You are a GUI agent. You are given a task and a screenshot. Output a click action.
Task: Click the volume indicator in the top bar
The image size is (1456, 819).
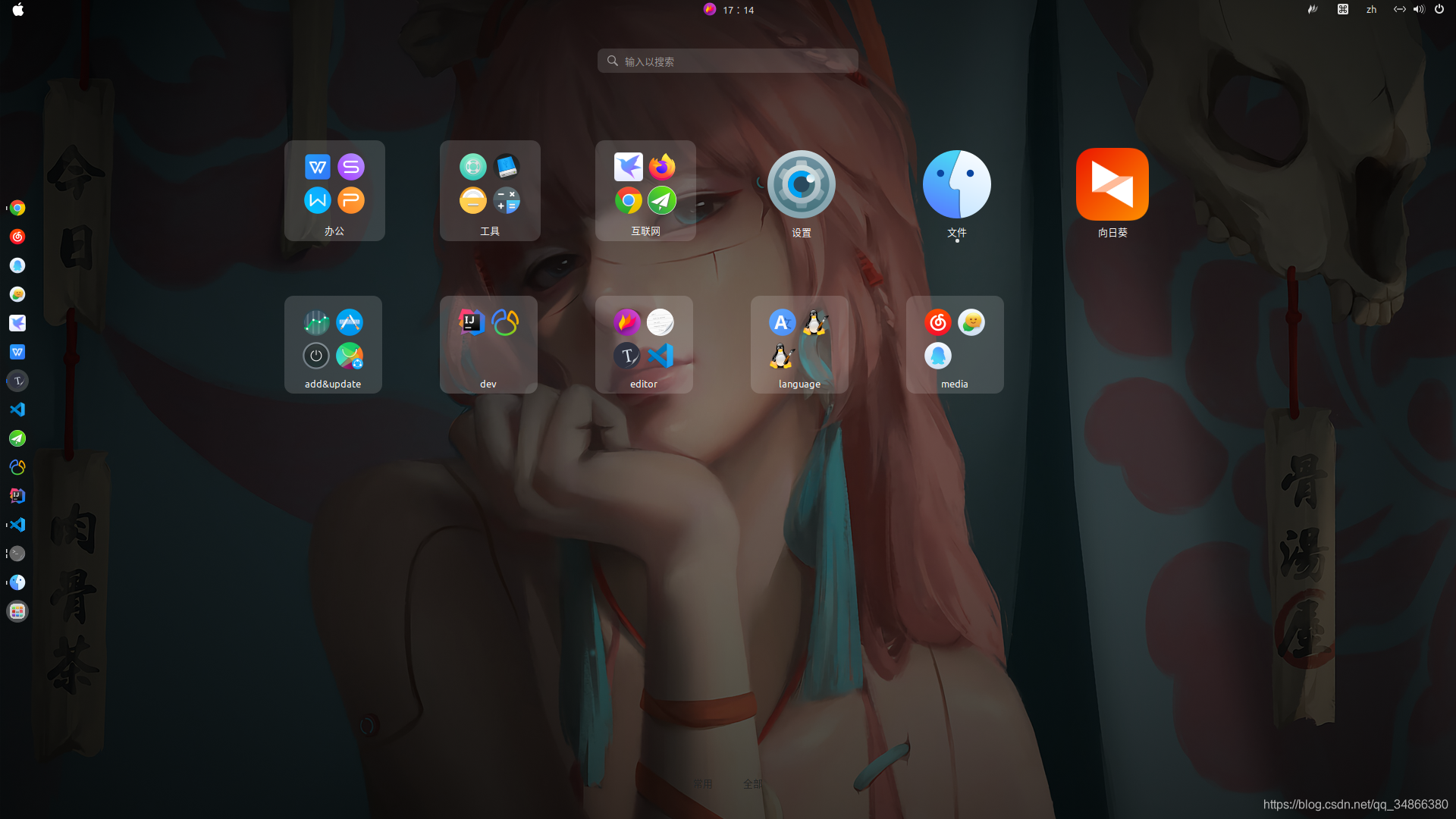[x=1419, y=10]
